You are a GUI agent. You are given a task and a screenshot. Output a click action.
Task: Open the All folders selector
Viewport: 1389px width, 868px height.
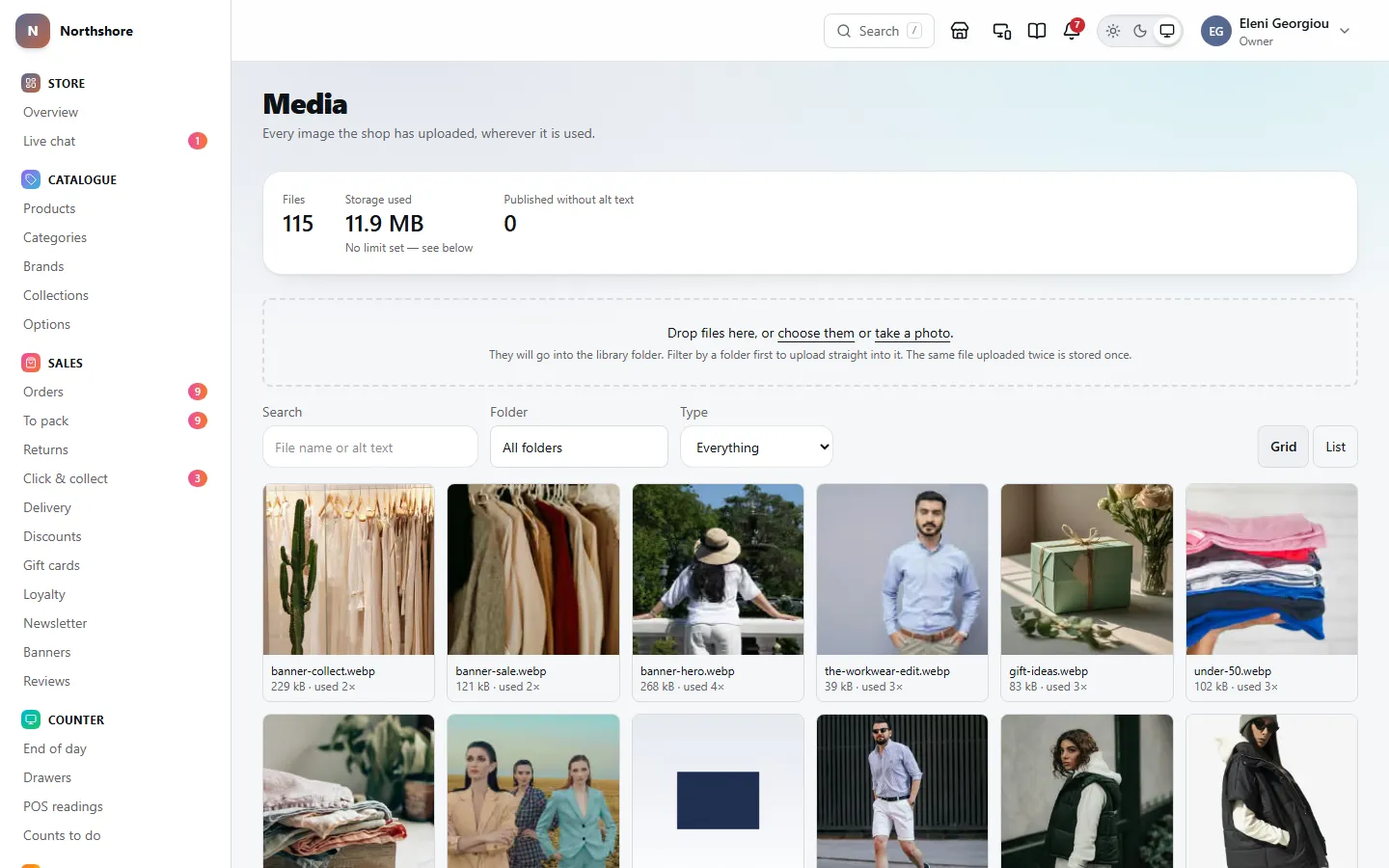[x=579, y=448]
